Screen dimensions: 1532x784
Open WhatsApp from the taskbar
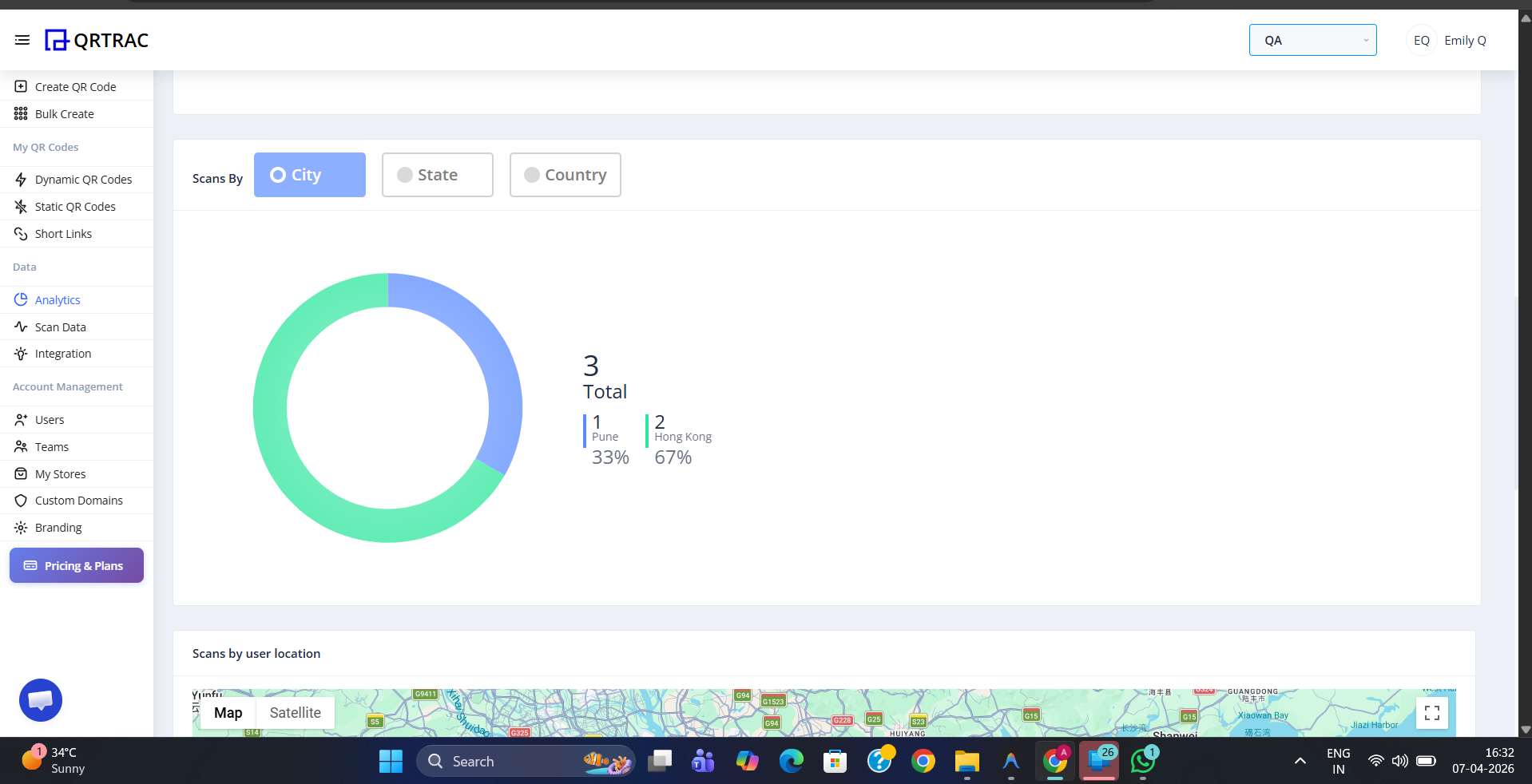point(1143,762)
